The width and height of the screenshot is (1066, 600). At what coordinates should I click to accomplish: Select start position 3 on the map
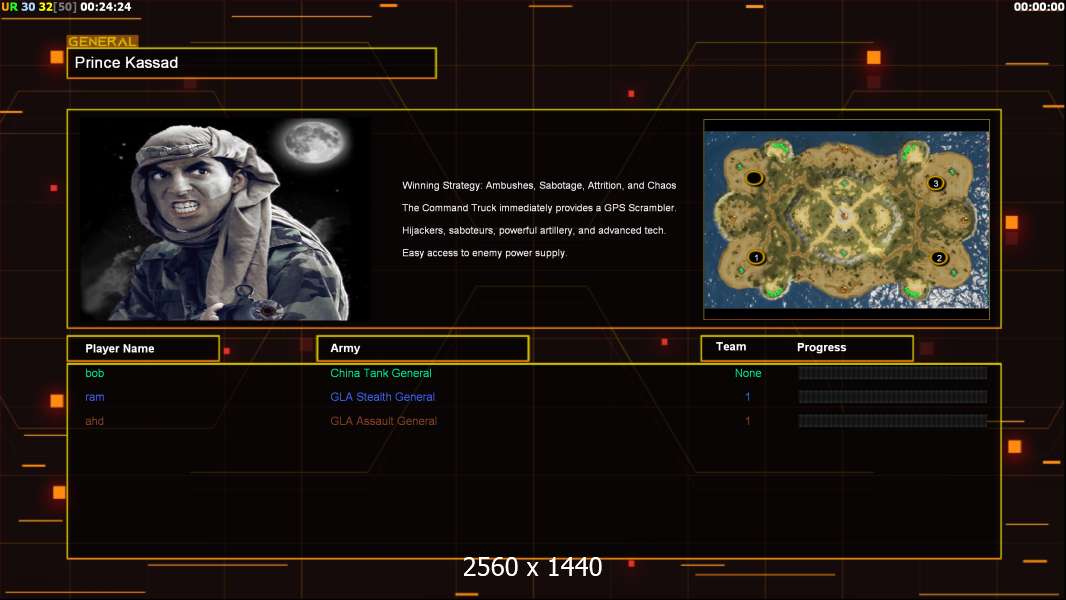[935, 183]
